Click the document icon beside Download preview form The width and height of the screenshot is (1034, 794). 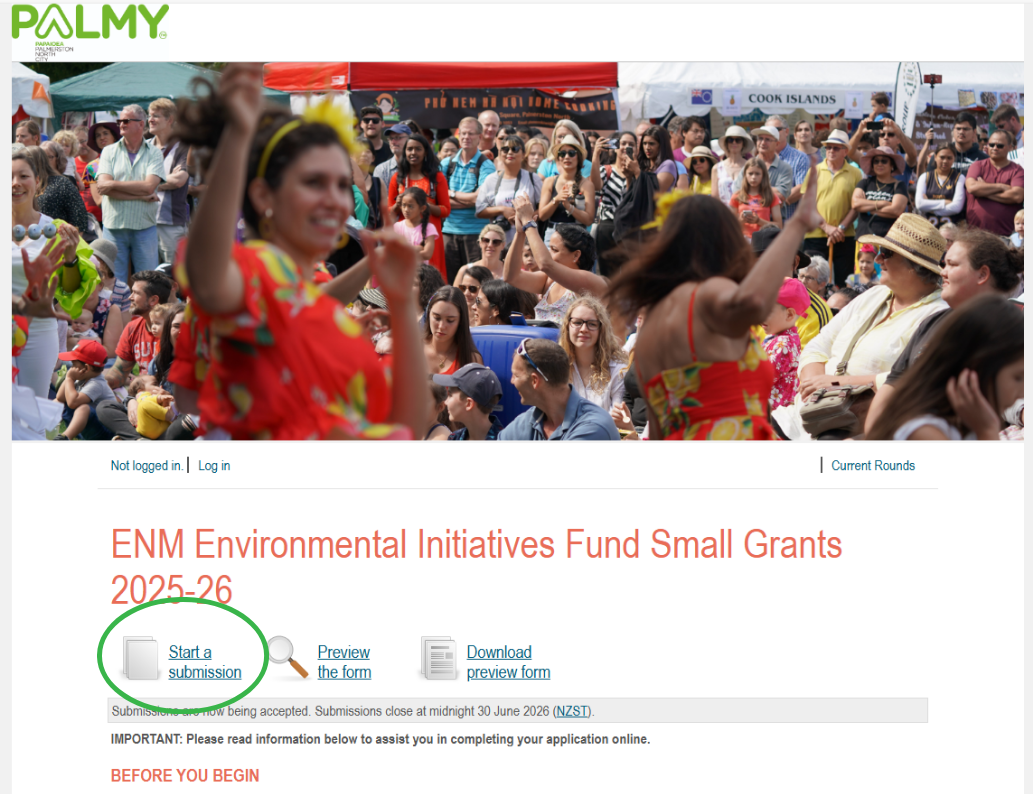click(x=438, y=659)
